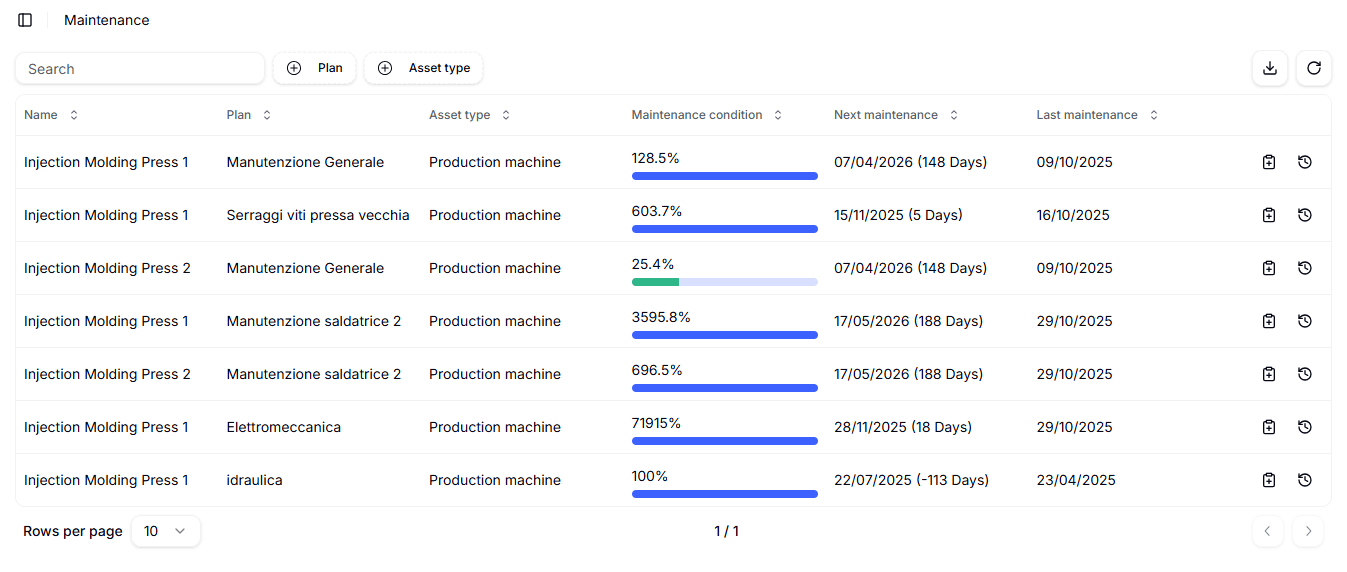Click the Search input field
Screen dimensions: 1347x572
click(x=140, y=69)
